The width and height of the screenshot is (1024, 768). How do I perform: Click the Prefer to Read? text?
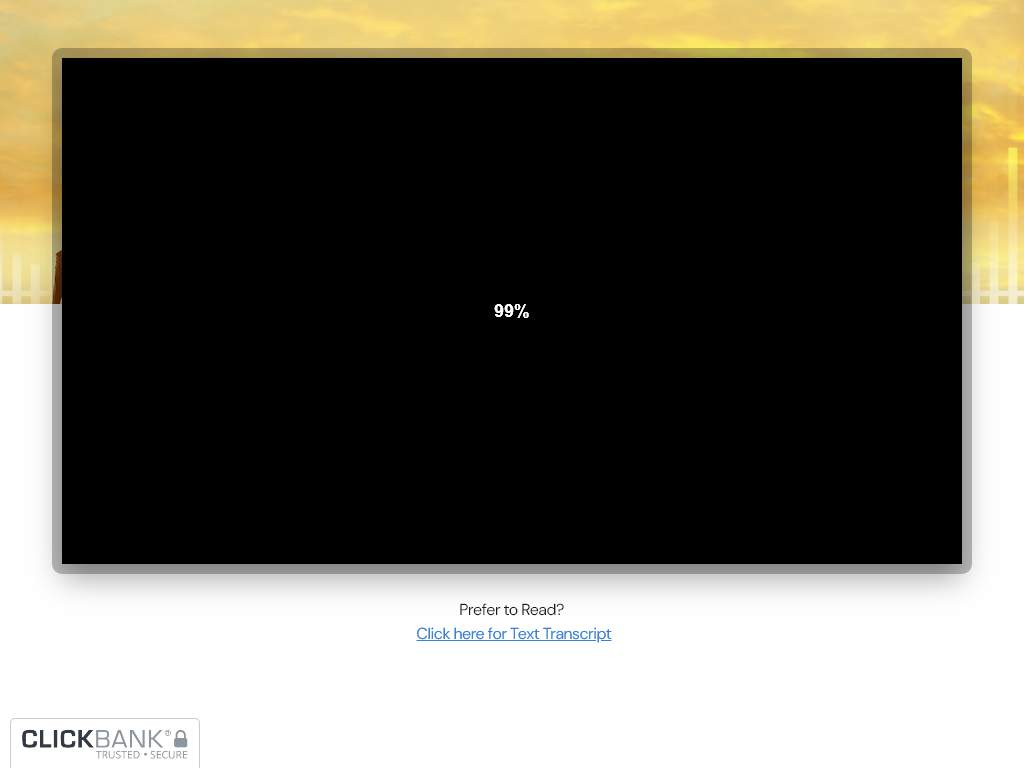click(511, 610)
